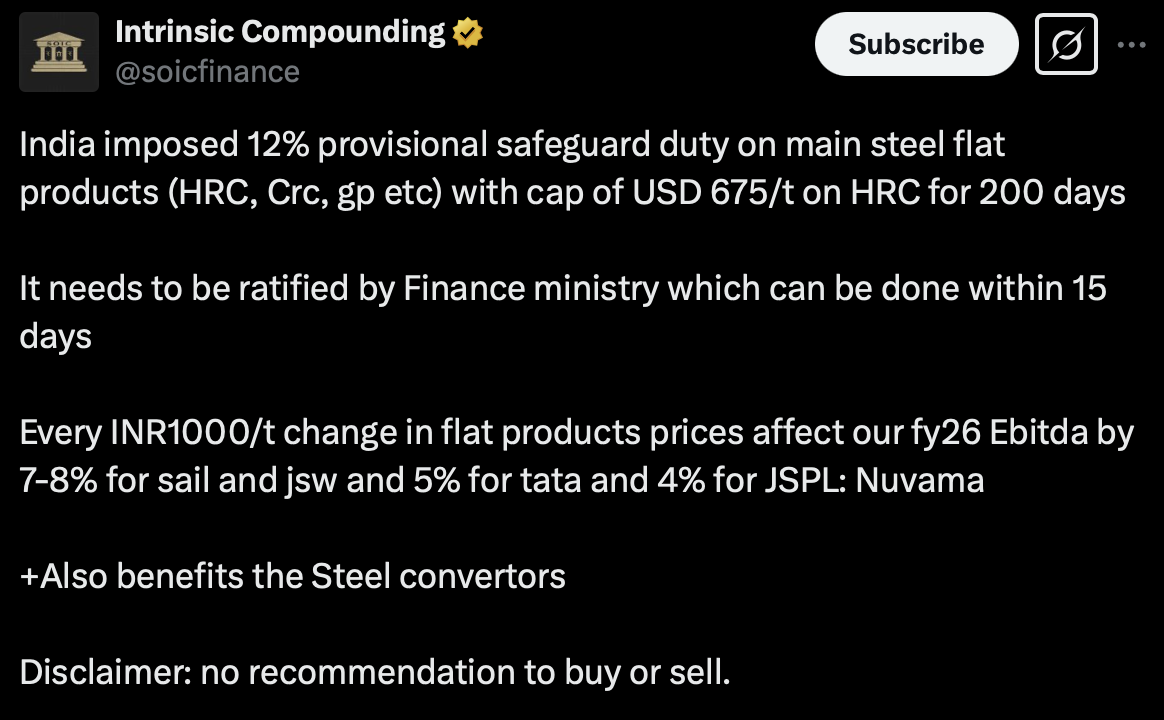Subscribe to Intrinsic Compounding

click(915, 44)
